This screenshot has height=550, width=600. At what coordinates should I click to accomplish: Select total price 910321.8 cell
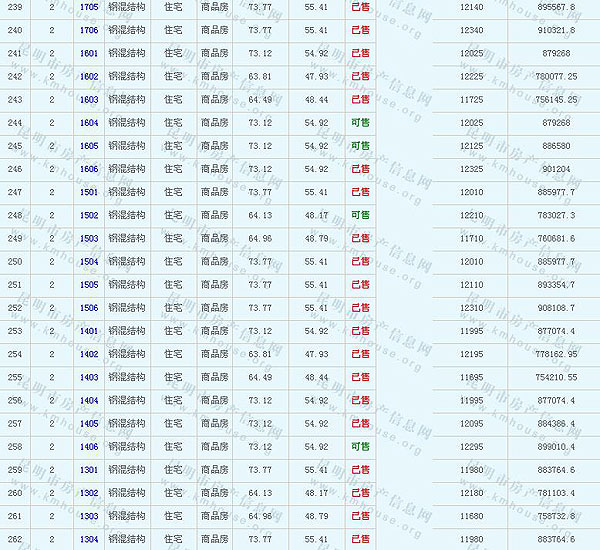556,31
